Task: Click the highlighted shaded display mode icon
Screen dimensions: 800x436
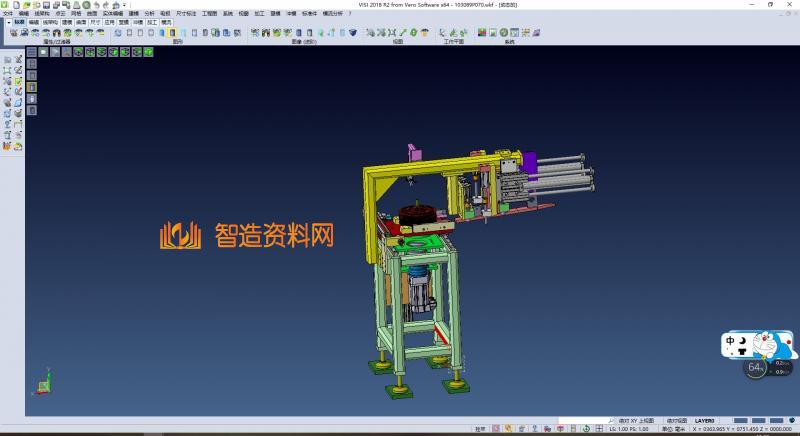Action: (173, 33)
